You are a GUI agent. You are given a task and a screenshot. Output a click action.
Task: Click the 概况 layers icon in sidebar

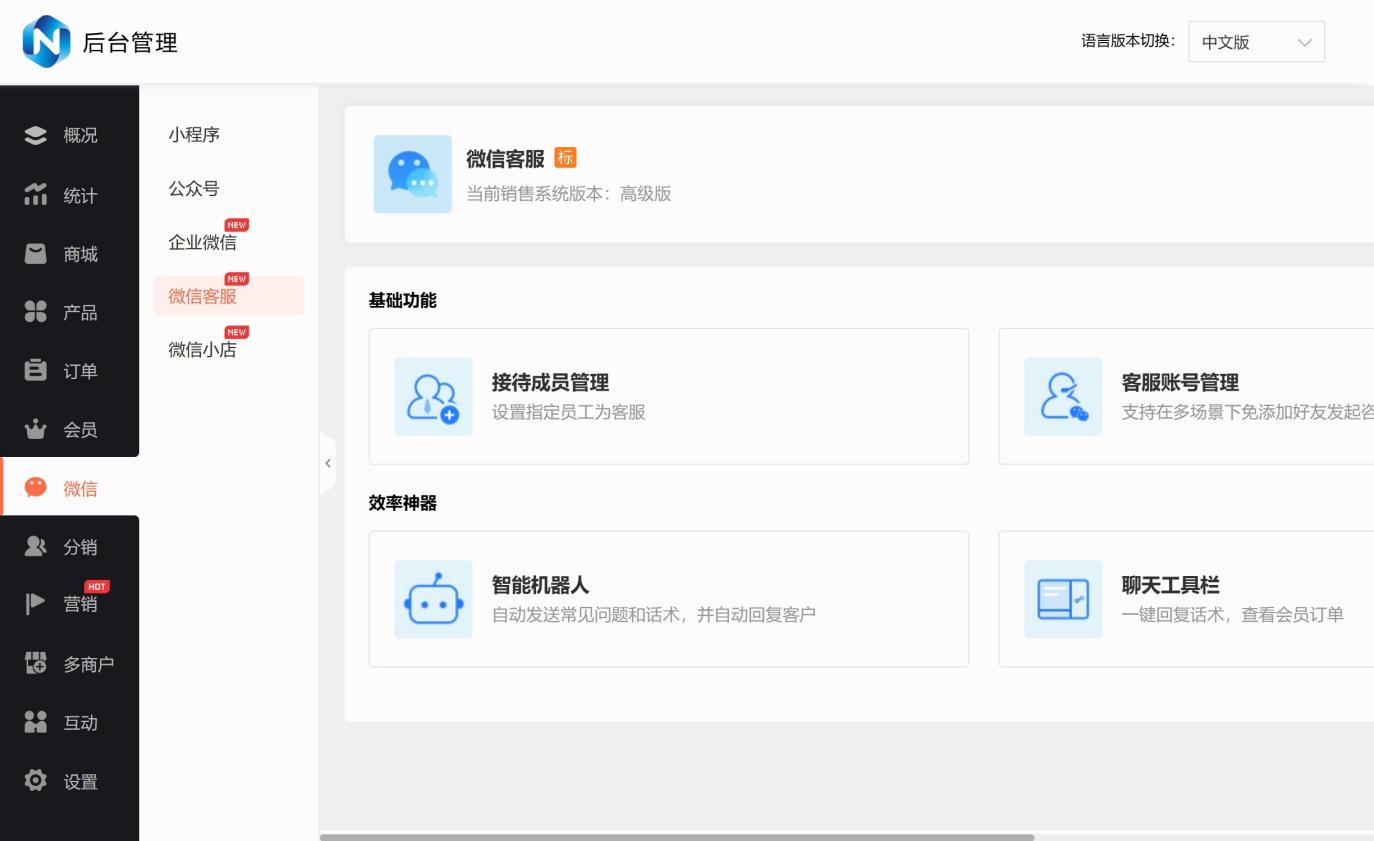[36, 135]
